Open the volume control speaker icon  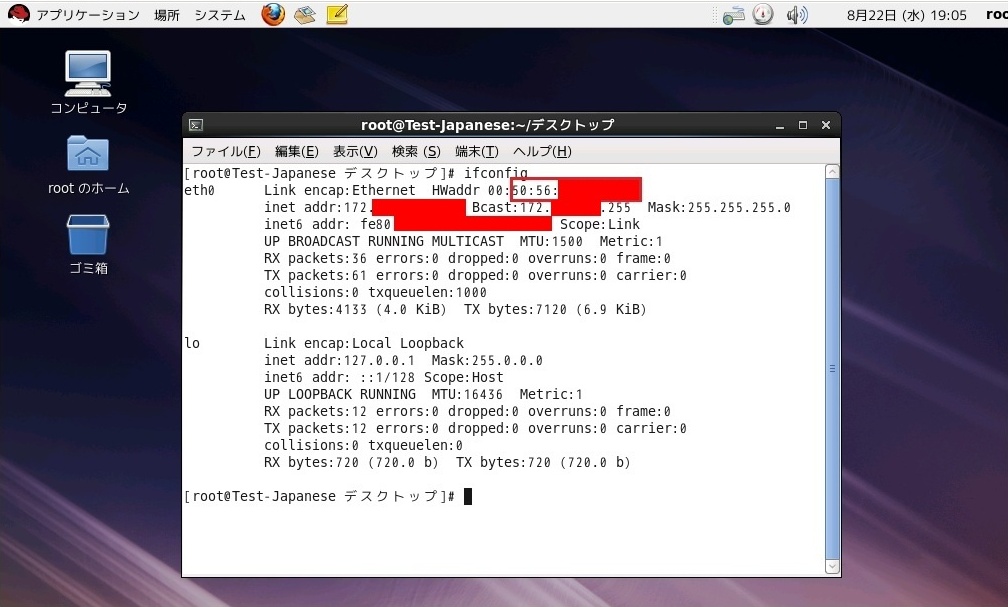tap(796, 15)
